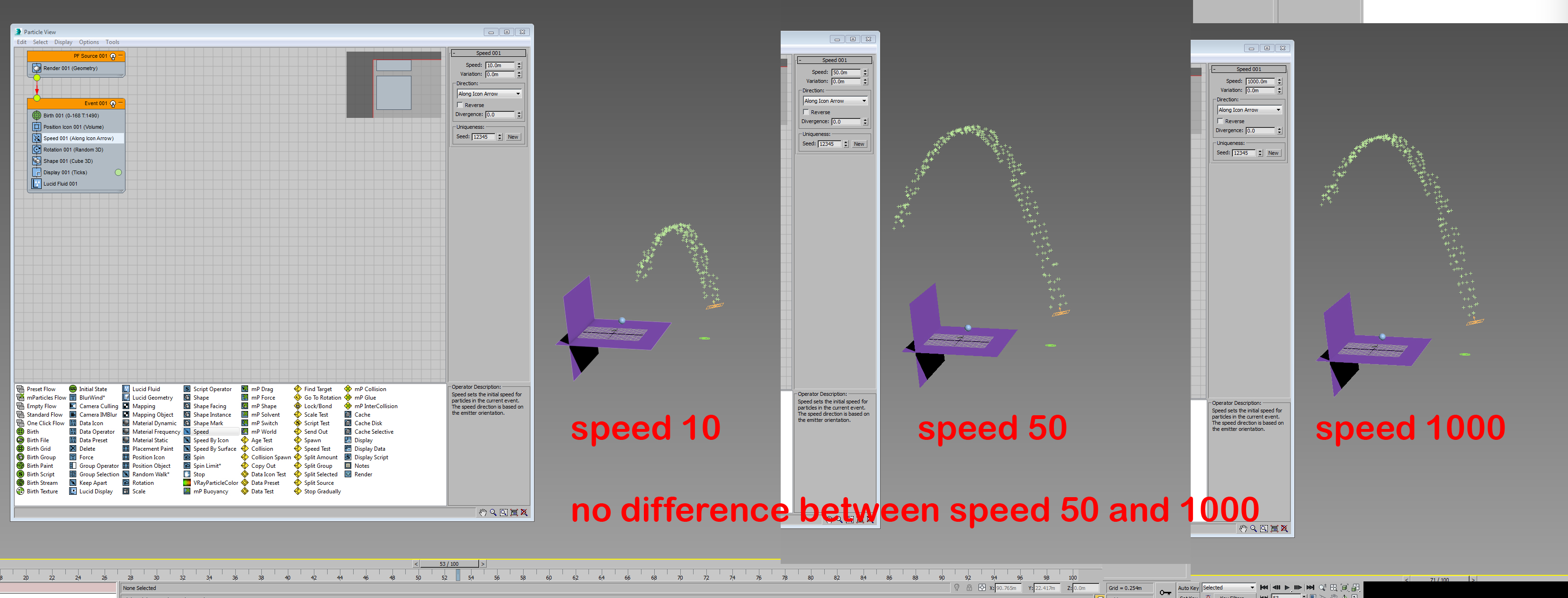Click New seed button
Viewport: 1568px width, 598px height.
tap(513, 137)
